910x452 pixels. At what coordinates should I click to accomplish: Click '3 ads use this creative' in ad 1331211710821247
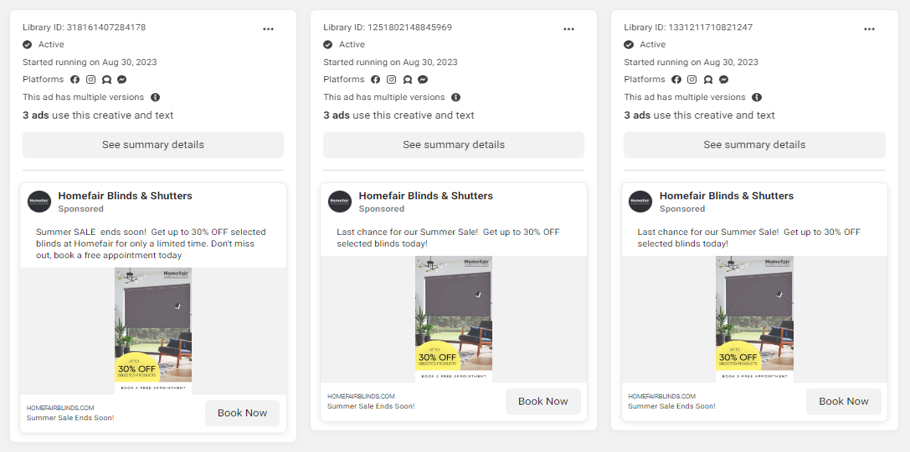(699, 115)
